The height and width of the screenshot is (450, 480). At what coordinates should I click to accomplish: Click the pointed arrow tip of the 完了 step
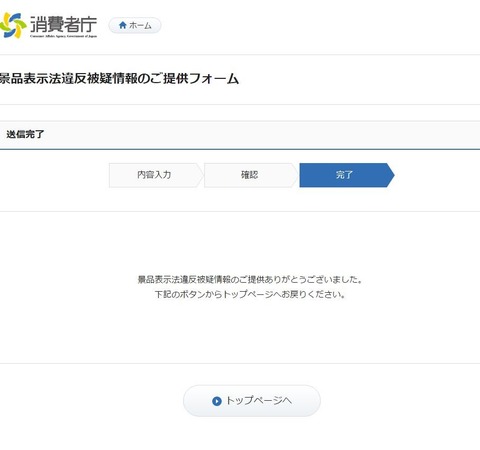coord(391,175)
